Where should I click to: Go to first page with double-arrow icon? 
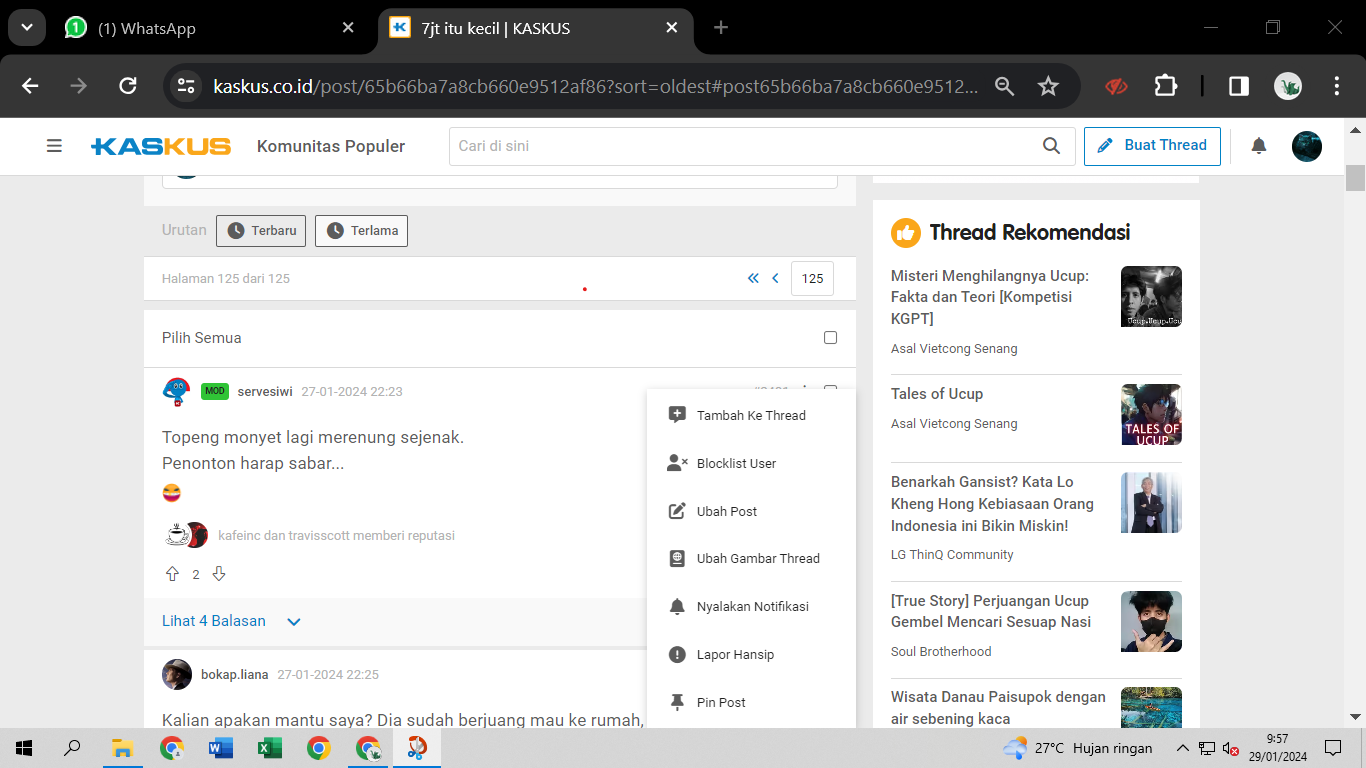[753, 279]
